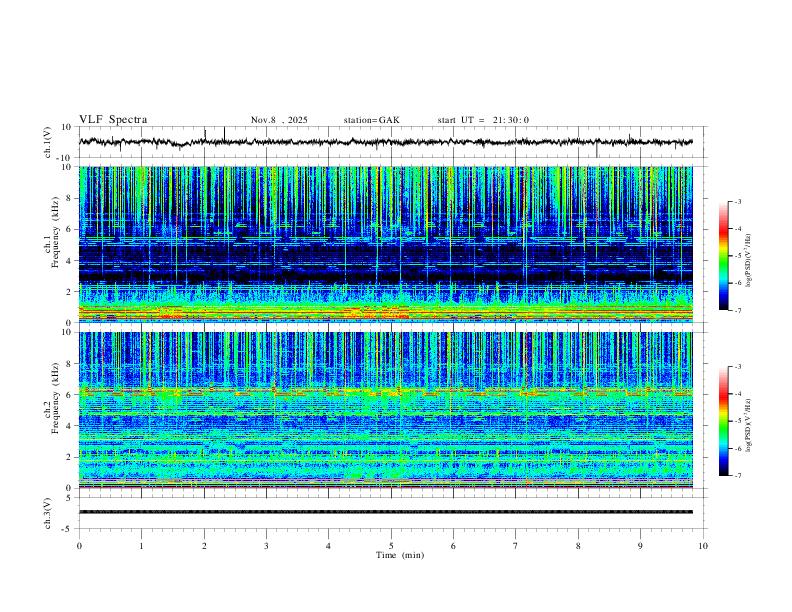Click the time axis tick label '7'

coord(516,546)
